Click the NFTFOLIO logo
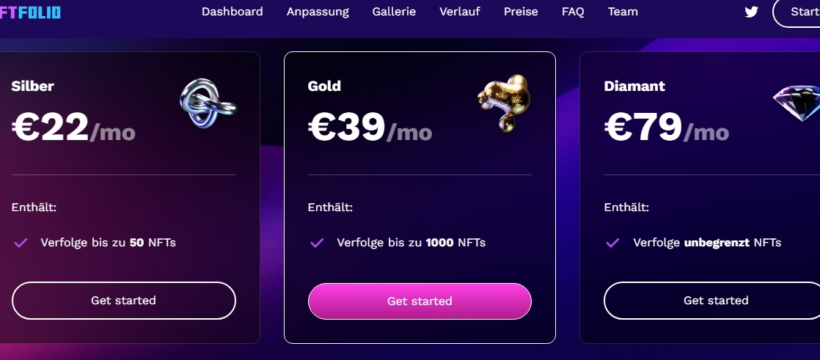820x360 pixels. point(30,12)
